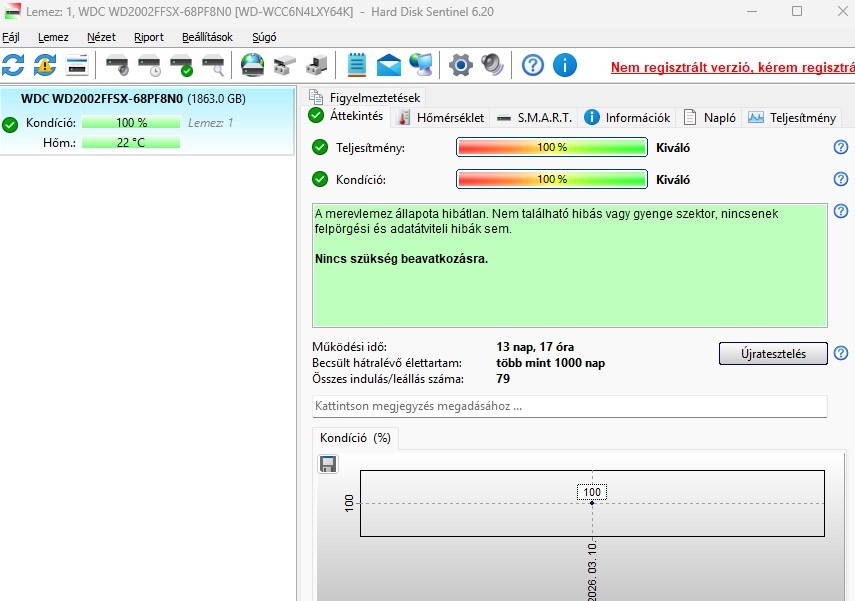Click the Újratesztelés button
This screenshot has height=601, width=855.
click(x=773, y=353)
